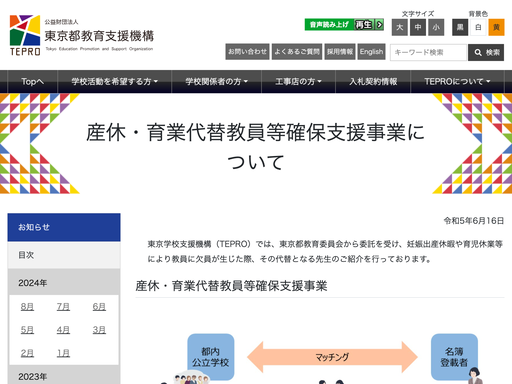Click the 産休・育業代替教員等確保支援事業 section heading
The height and width of the screenshot is (384, 512).
click(x=231, y=286)
